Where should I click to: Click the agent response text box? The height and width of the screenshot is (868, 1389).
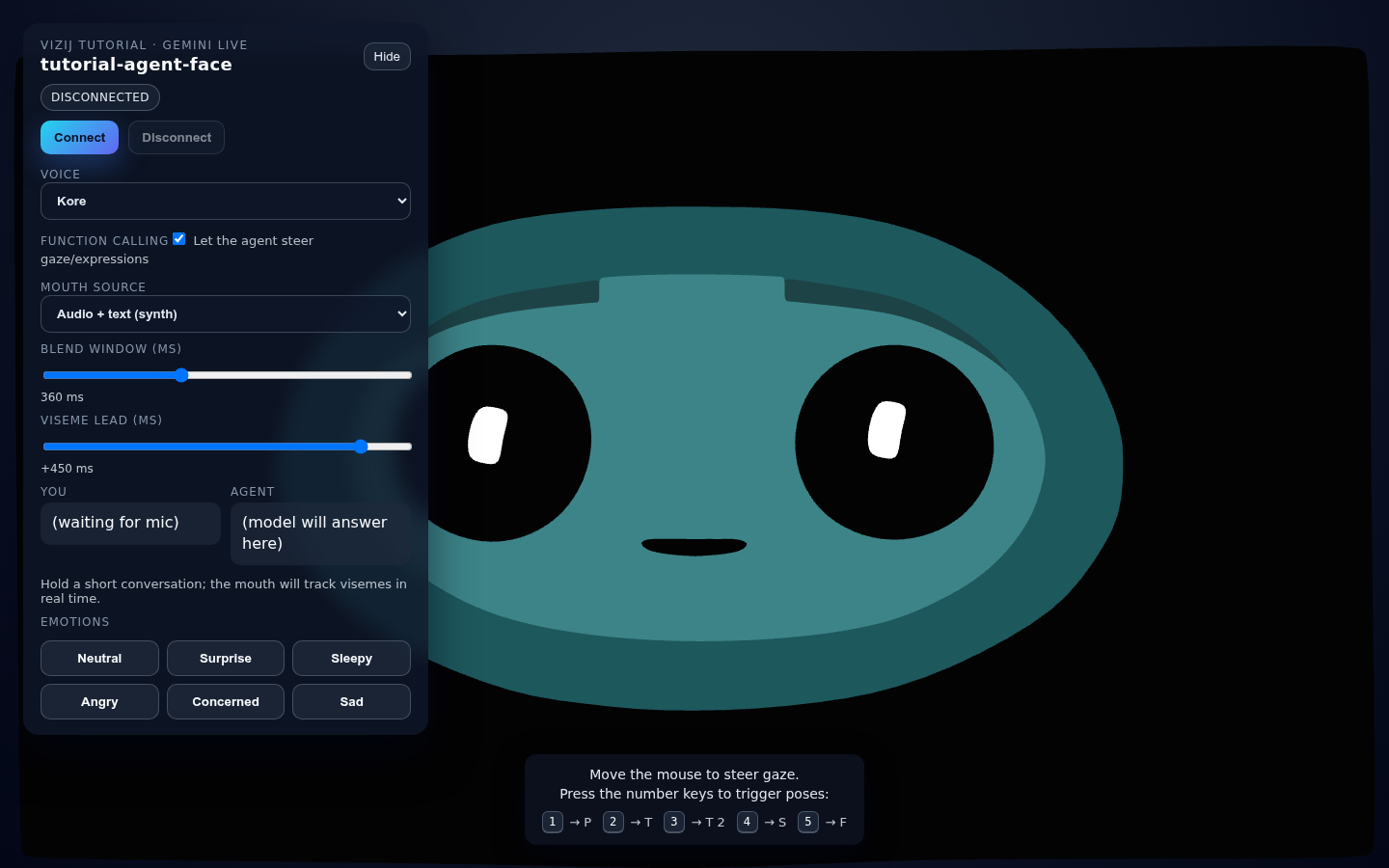pos(320,533)
